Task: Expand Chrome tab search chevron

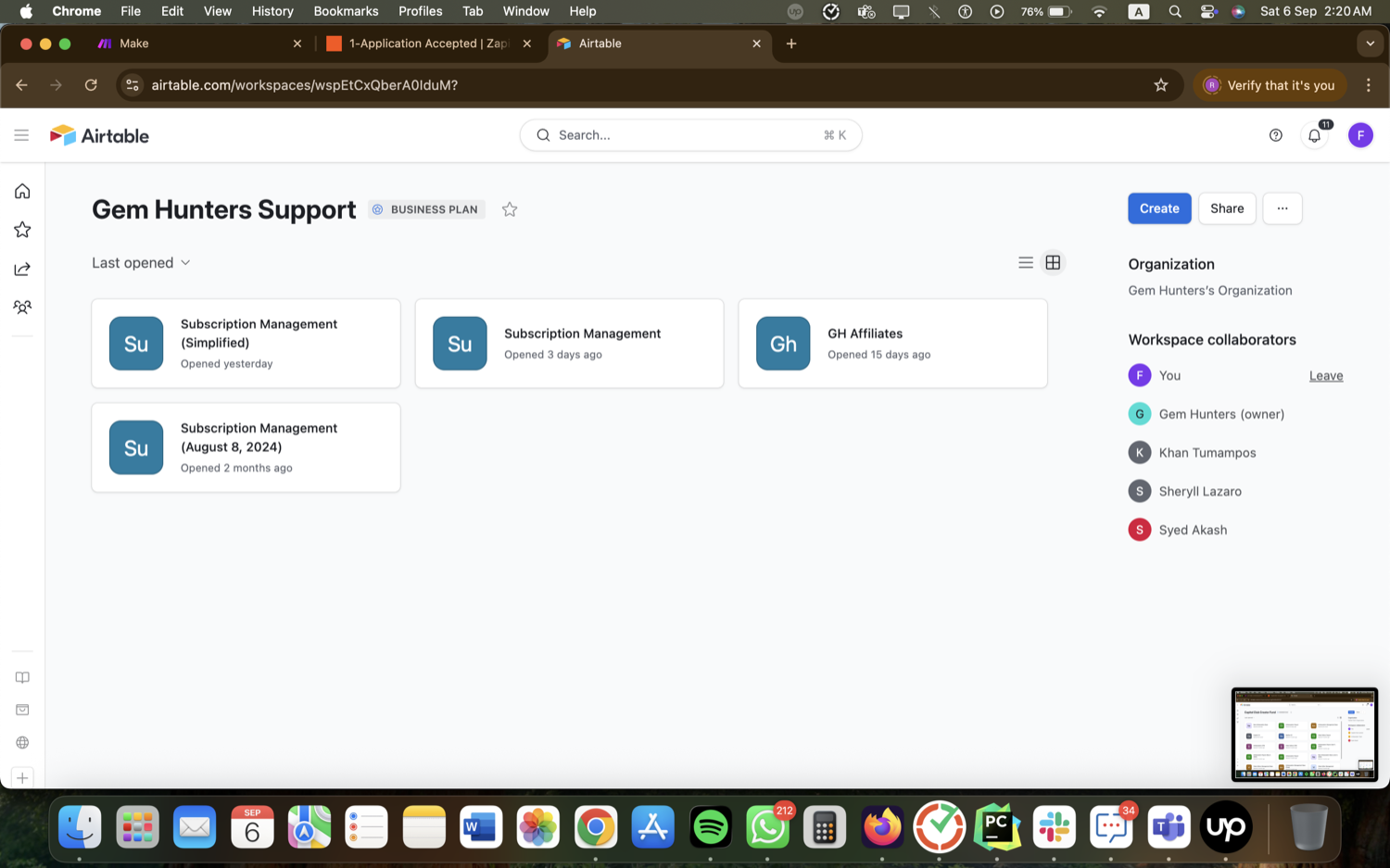Action: tap(1370, 44)
